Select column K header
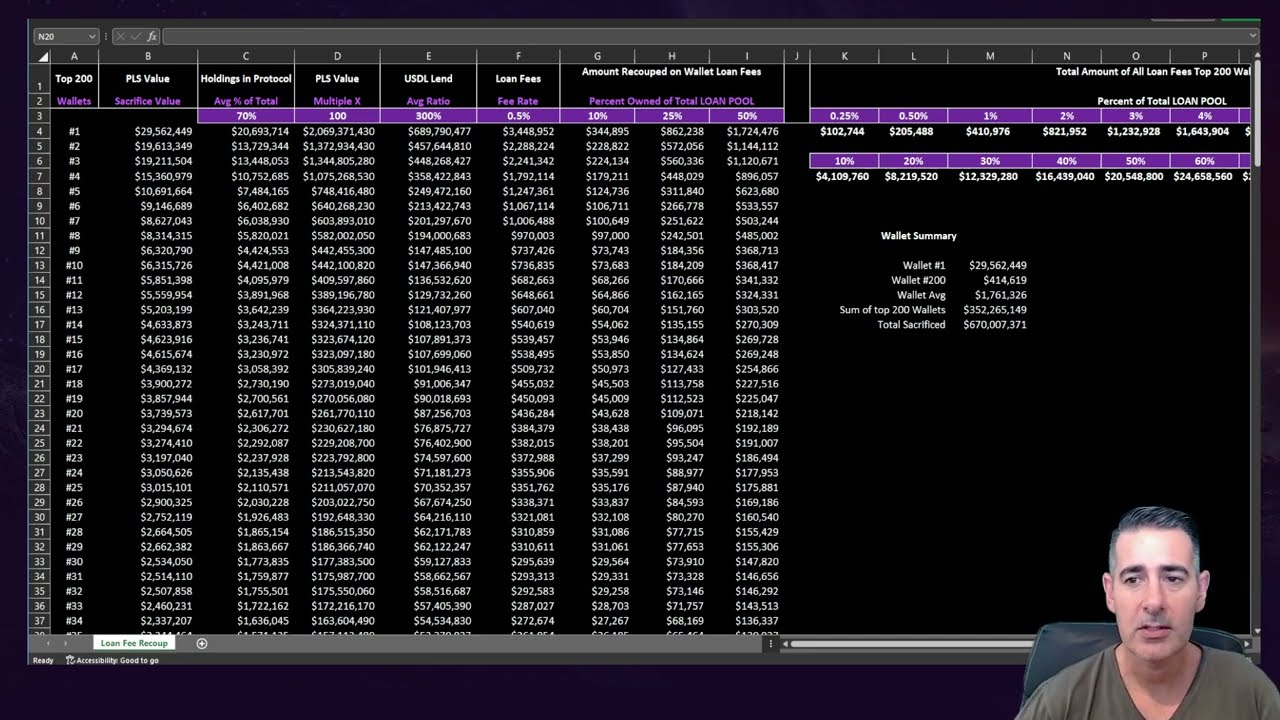Image resolution: width=1280 pixels, height=720 pixels. (844, 56)
